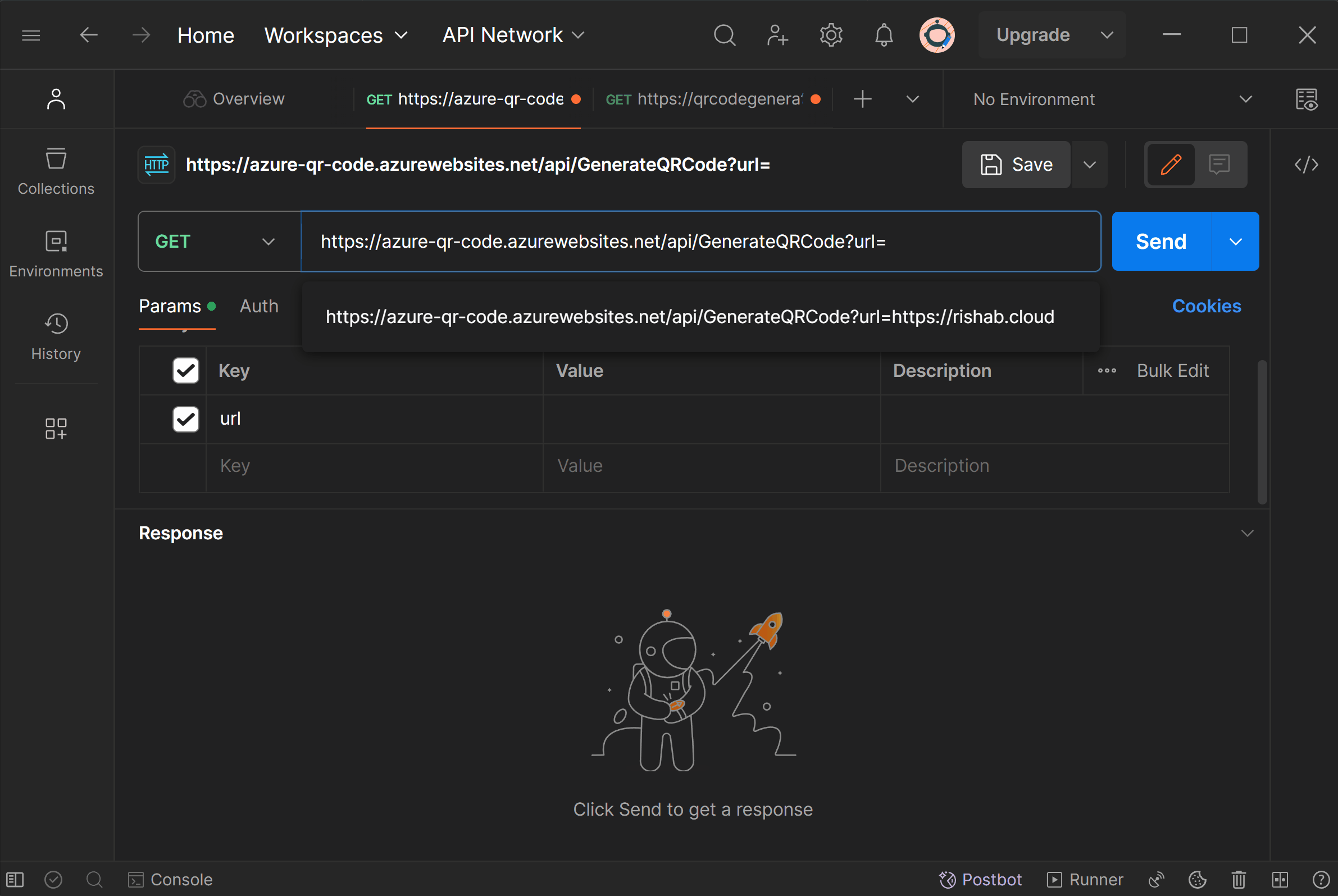Open the Environments sidebar panel

pos(56,254)
